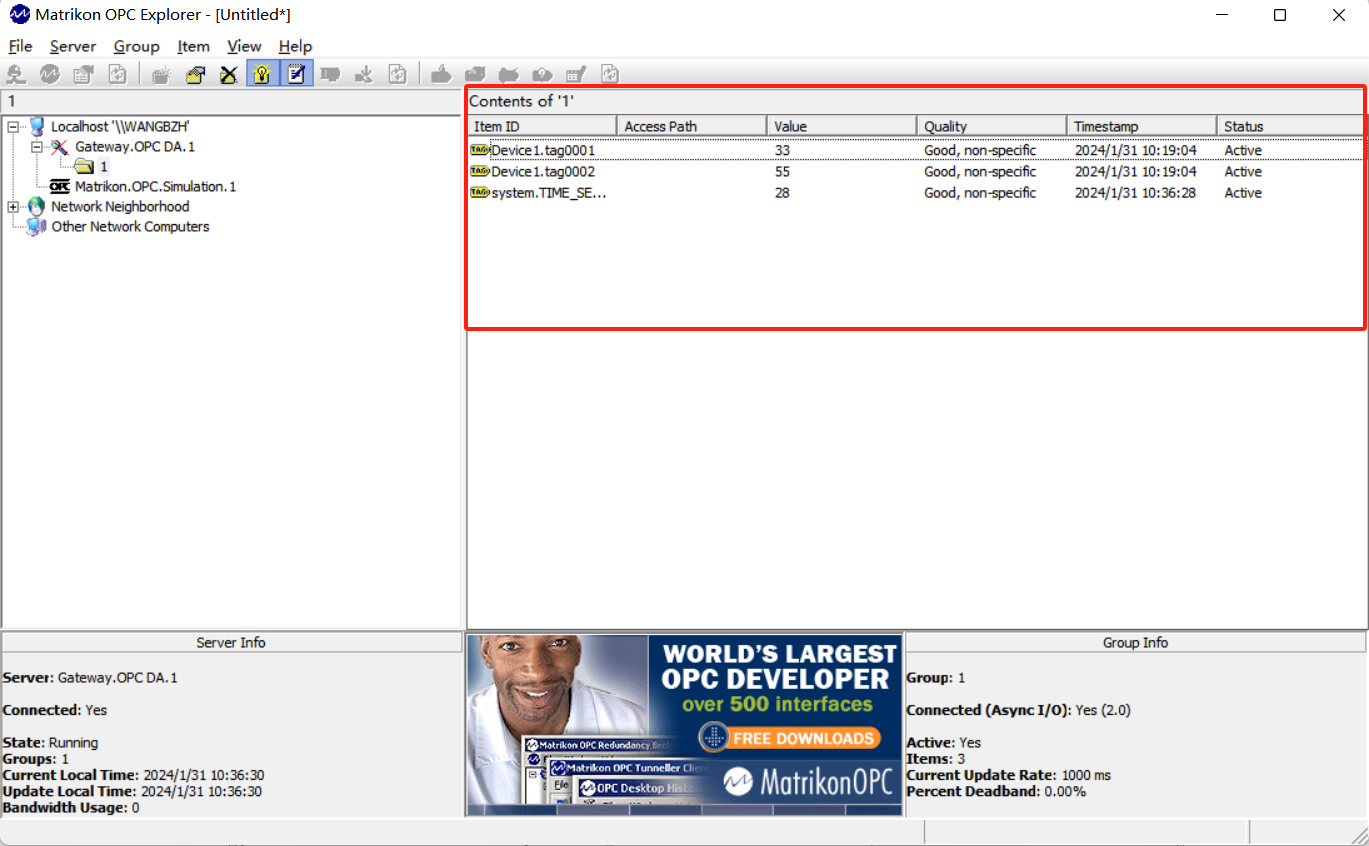Click the yellow folder with blue arrow icon
The image size is (1369, 846).
pyautogui.click(x=195, y=74)
